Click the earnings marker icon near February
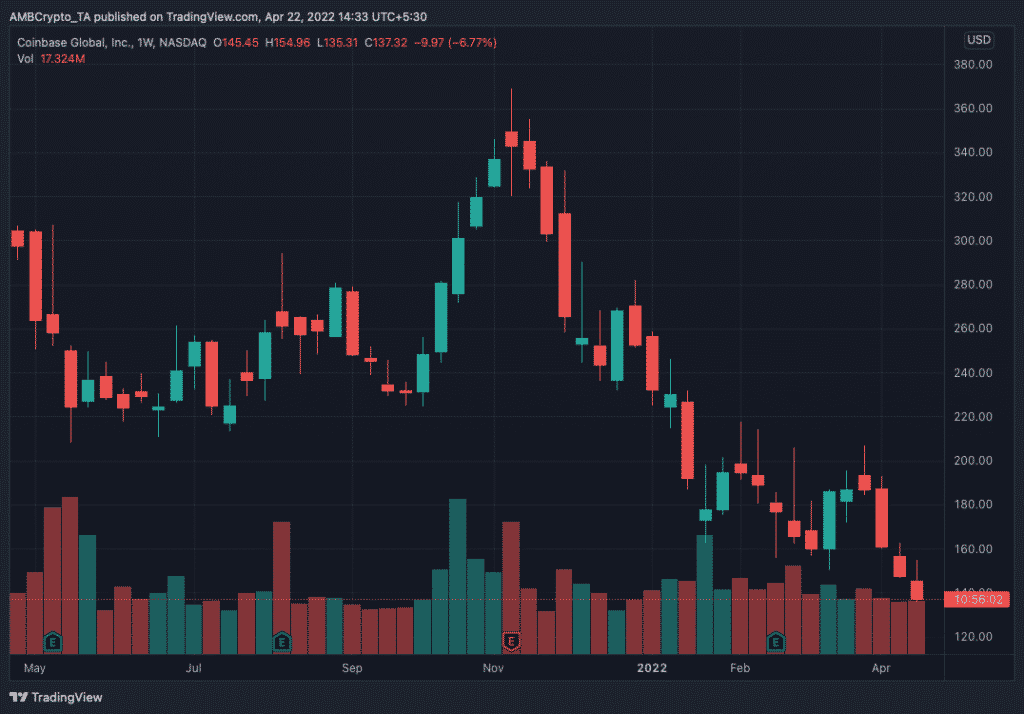Viewport: 1024px width, 714px height. [x=776, y=642]
